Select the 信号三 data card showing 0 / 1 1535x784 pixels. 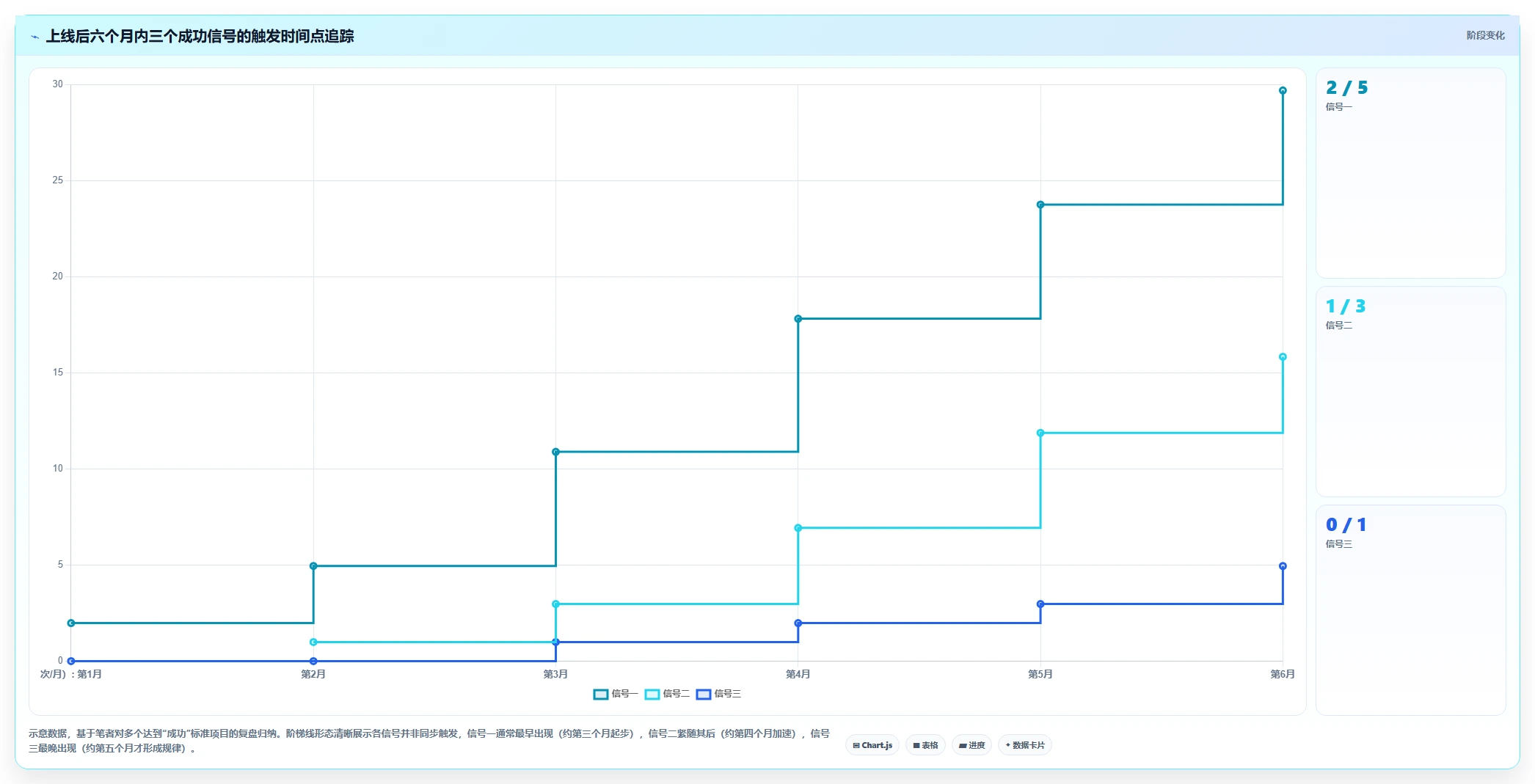pos(1410,610)
